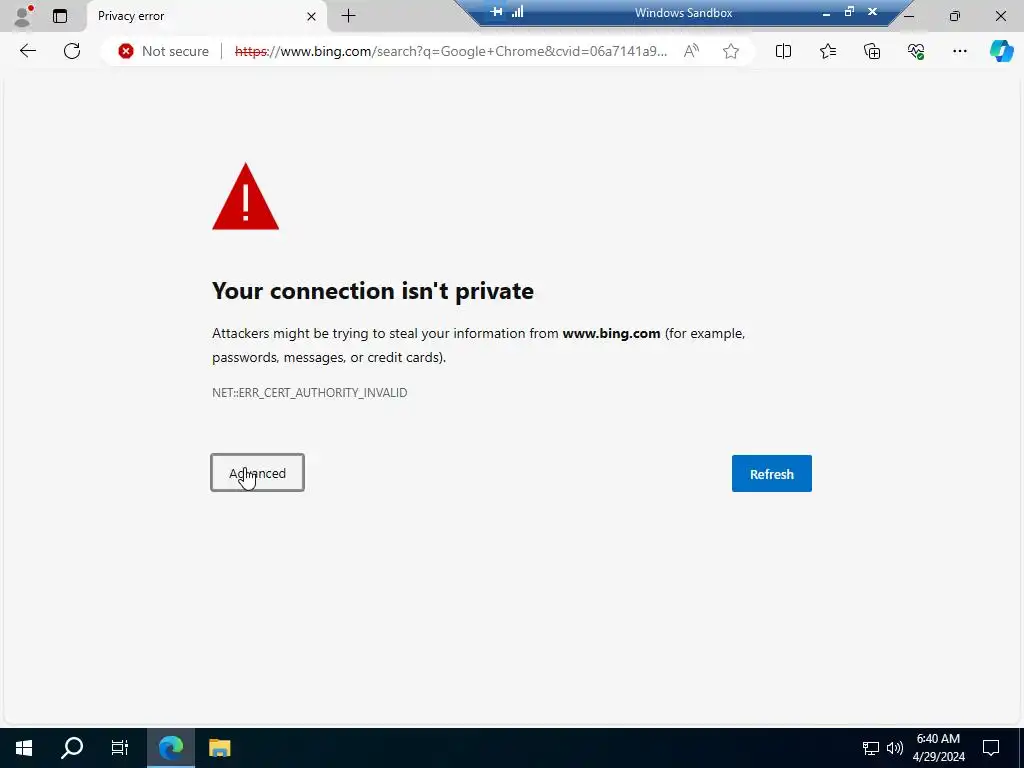
Task: Minimize the Windows Sandbox connection bar
Action: pyautogui.click(x=826, y=12)
